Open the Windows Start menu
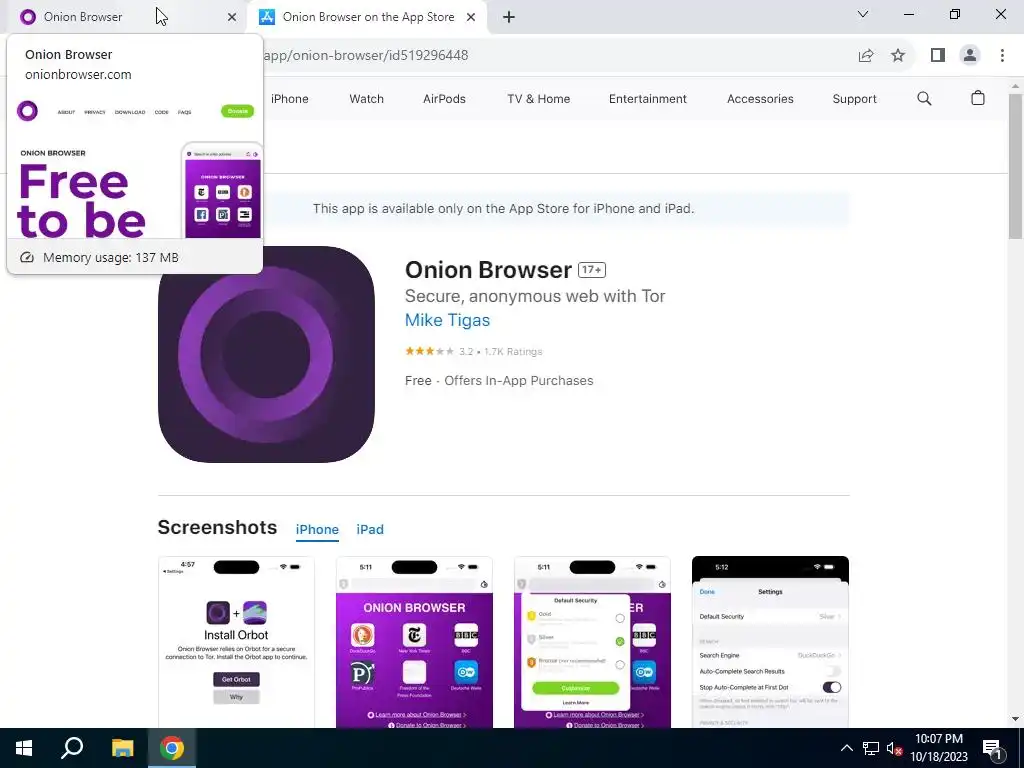This screenshot has height=768, width=1024. [24, 748]
